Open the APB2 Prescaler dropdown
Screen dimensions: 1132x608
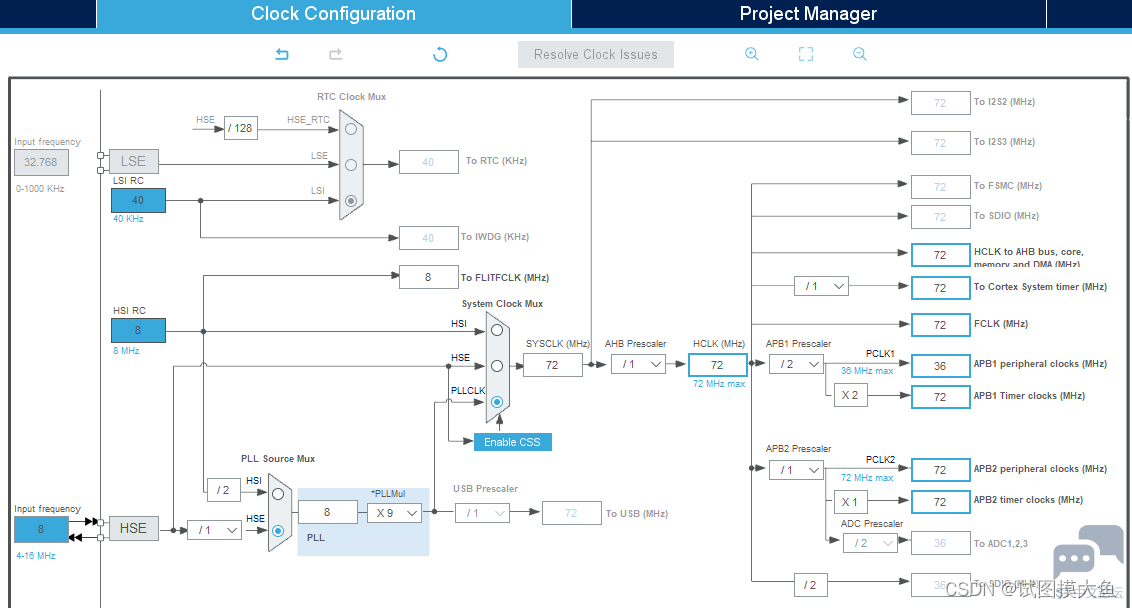pyautogui.click(x=796, y=470)
